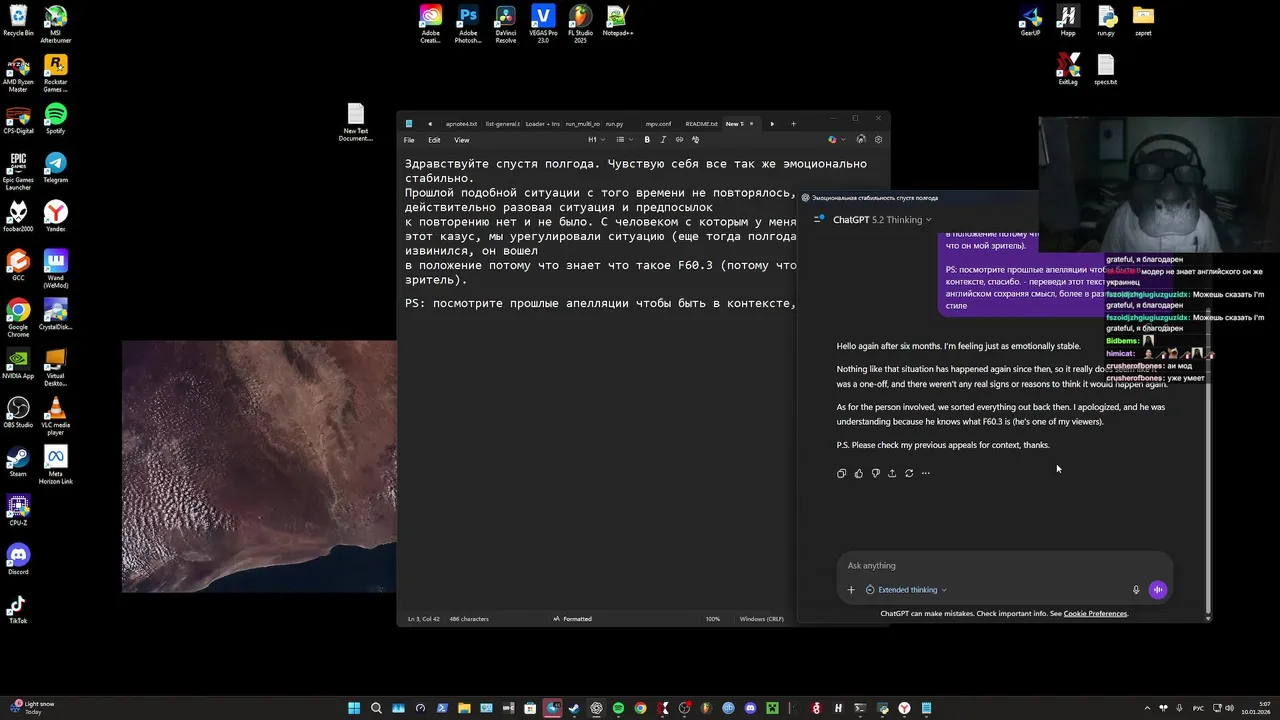Open Epic Games Launcher shortcut
Screen dimensions: 1280x720
pos(18,171)
